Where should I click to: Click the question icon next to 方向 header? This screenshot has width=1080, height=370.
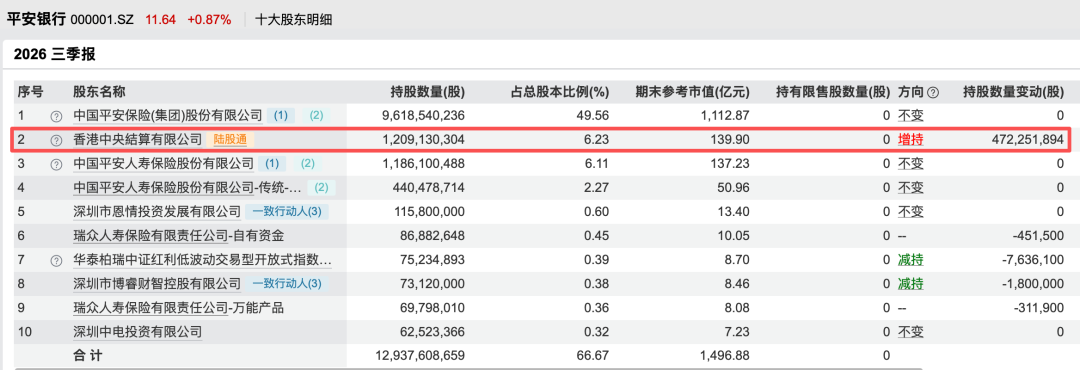(x=933, y=92)
